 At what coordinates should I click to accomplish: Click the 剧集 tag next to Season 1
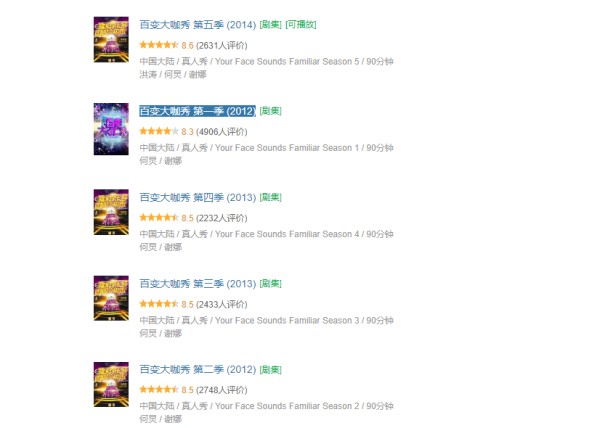(271, 111)
